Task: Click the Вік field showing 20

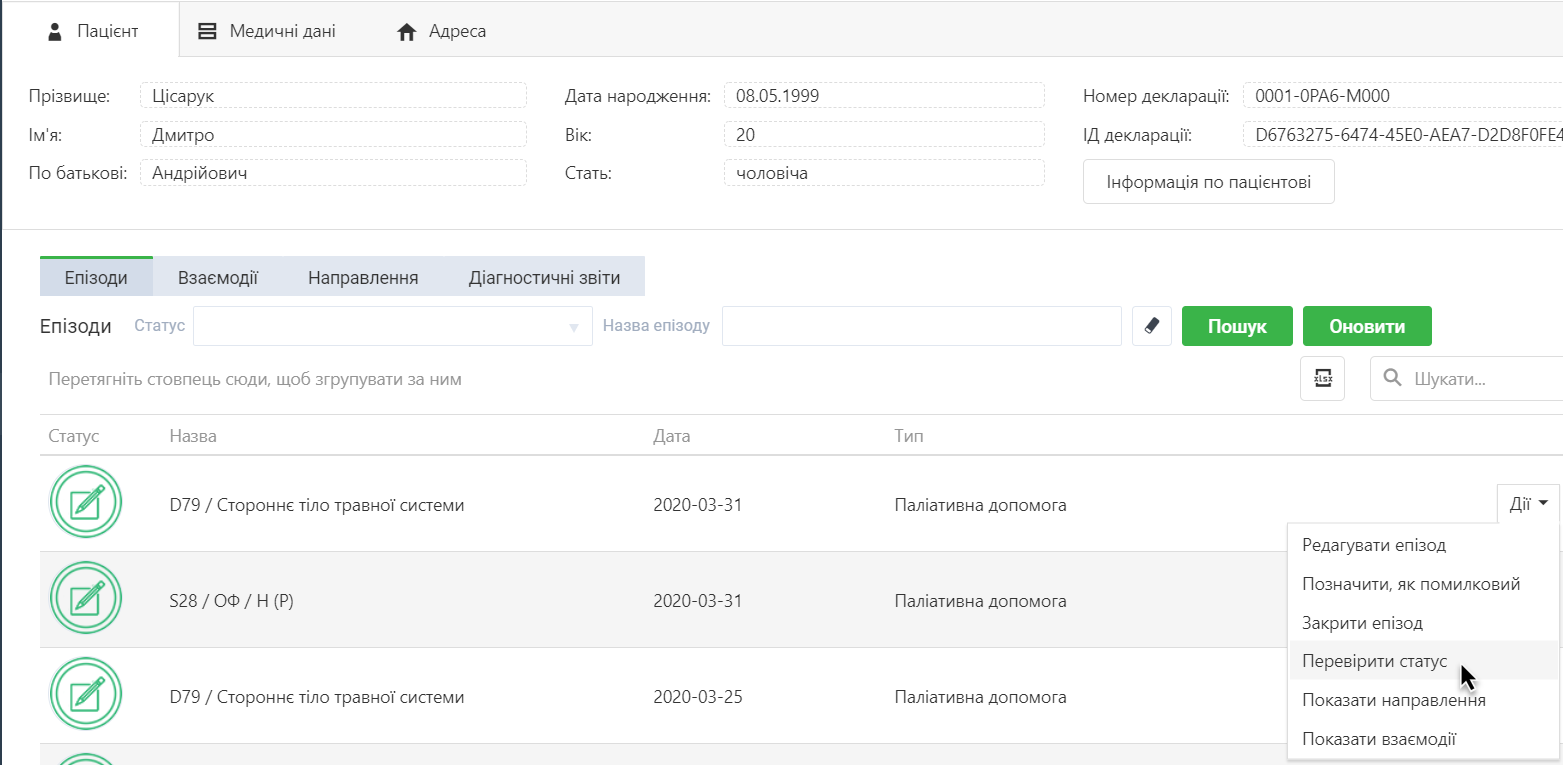Action: (884, 135)
